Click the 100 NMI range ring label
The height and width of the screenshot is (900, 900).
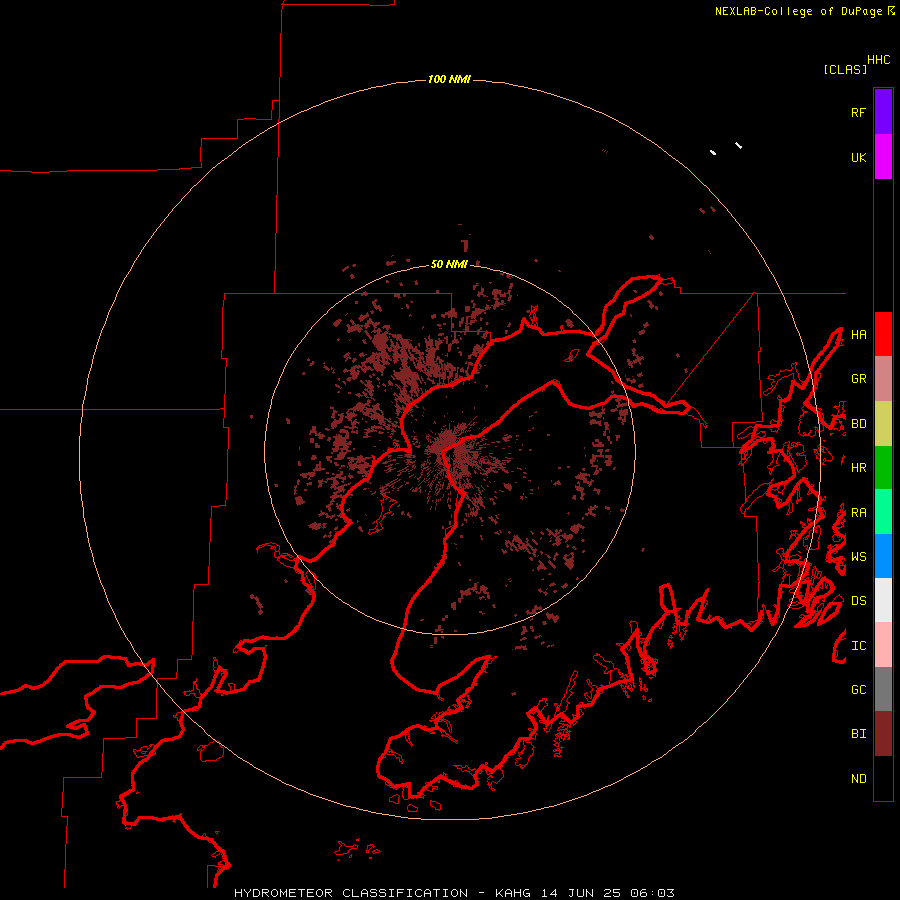(x=449, y=79)
